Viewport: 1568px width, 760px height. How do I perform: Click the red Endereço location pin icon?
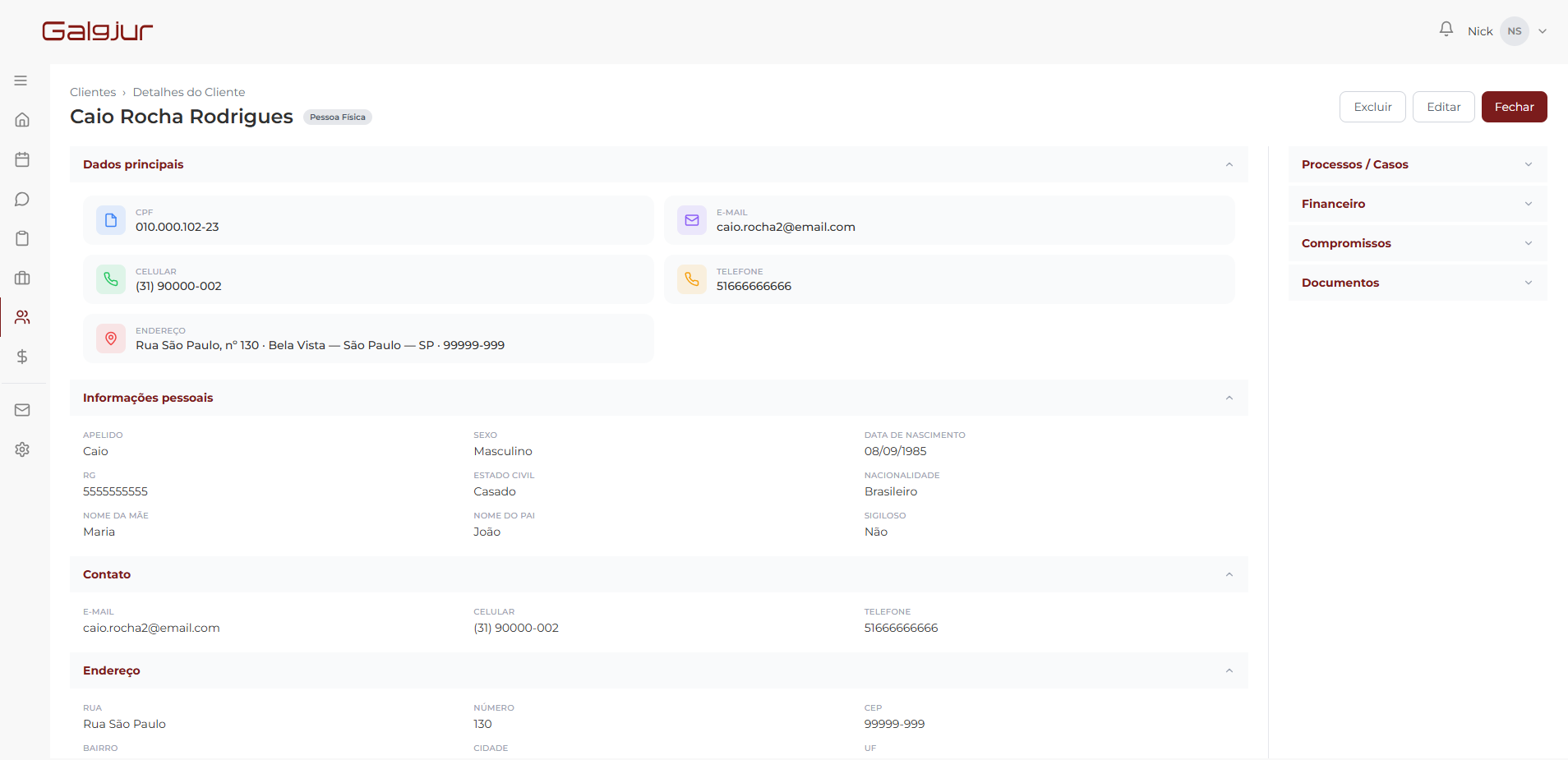coord(111,339)
